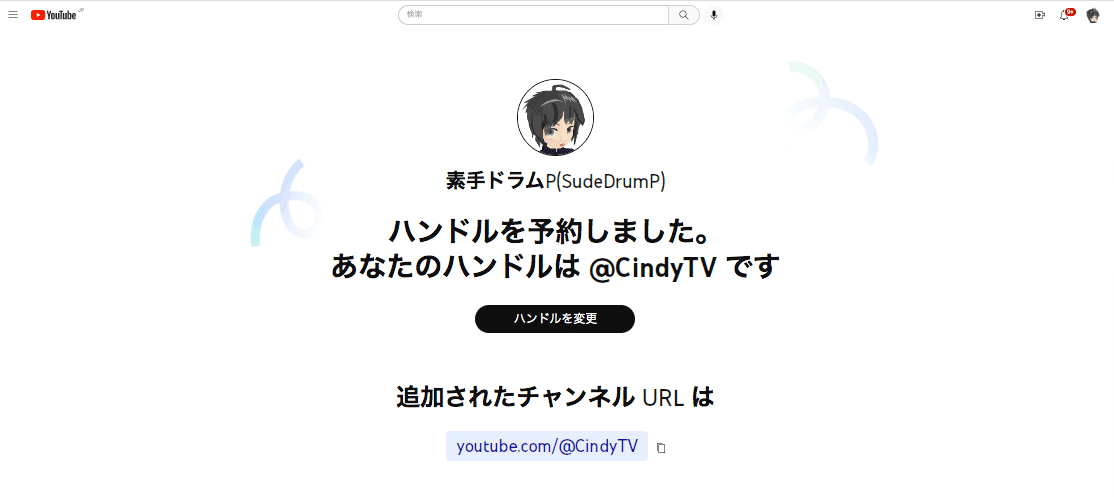This screenshot has width=1114, height=497.
Task: Click the 9+ notification badge
Action: click(1070, 11)
